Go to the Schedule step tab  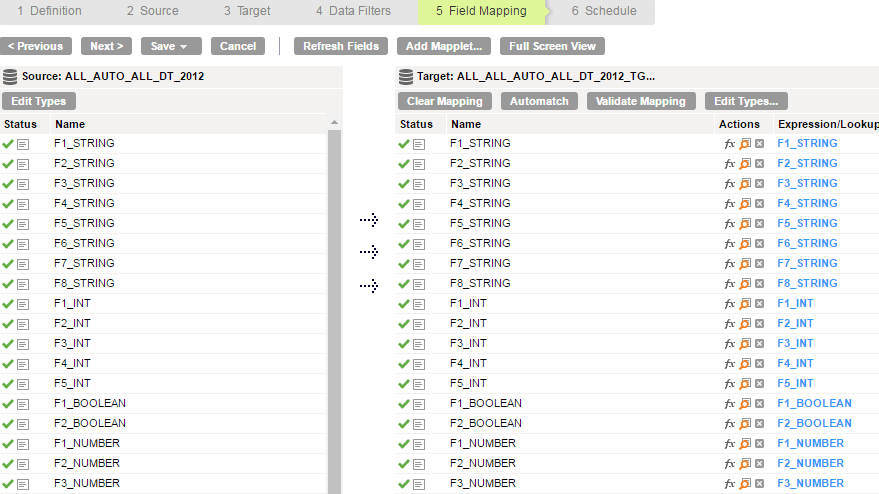tap(604, 11)
